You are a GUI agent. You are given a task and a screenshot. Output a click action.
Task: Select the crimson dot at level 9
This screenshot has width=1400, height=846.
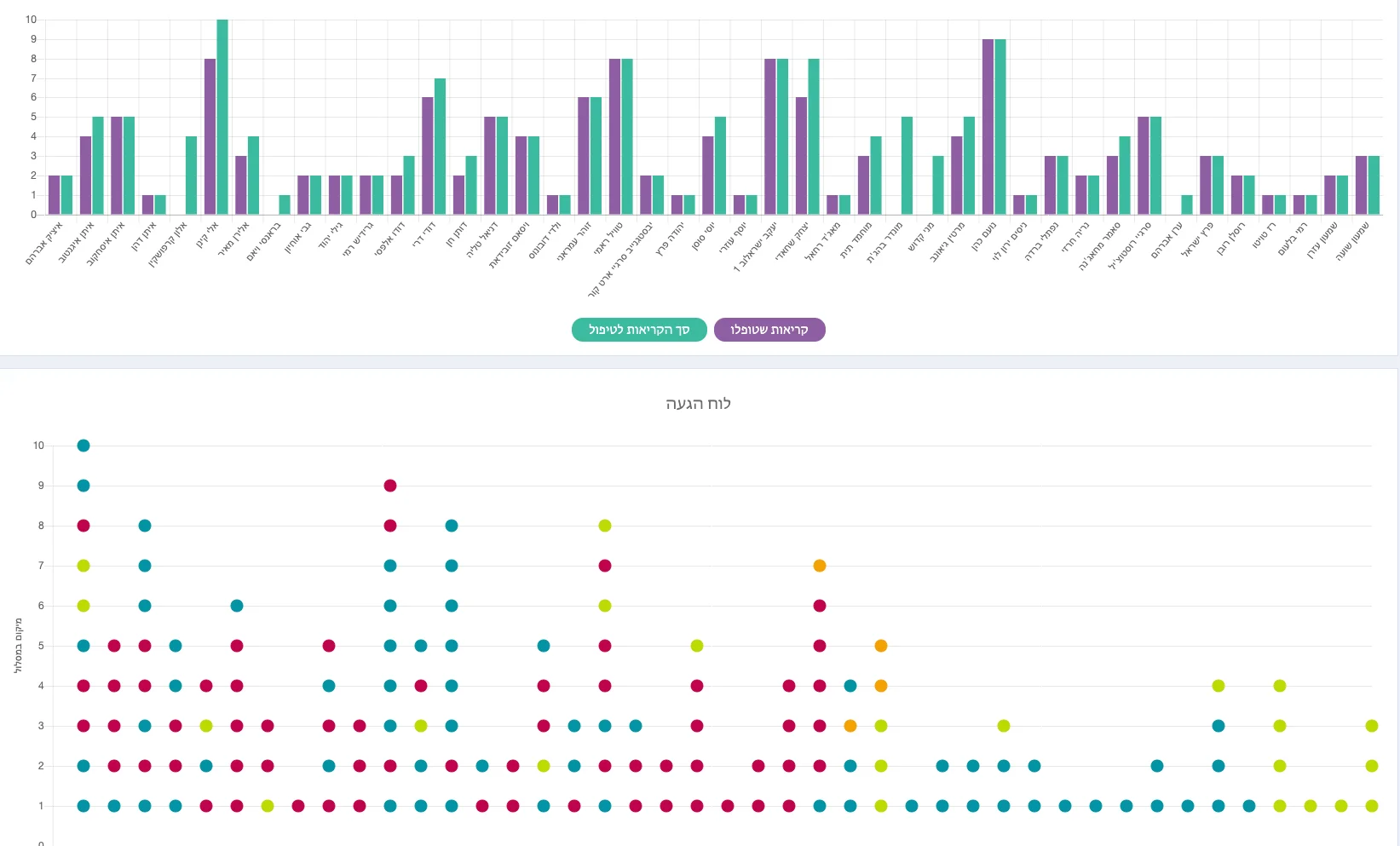pyautogui.click(x=390, y=486)
